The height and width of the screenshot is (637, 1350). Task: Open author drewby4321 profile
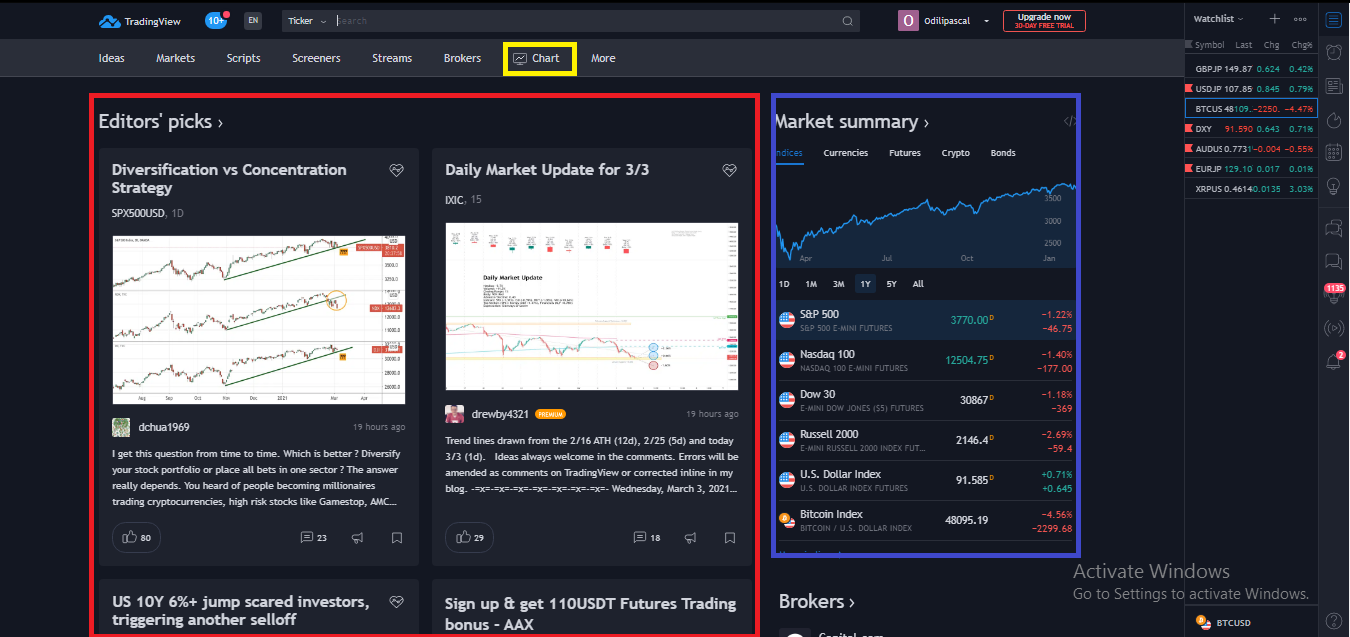pos(498,414)
